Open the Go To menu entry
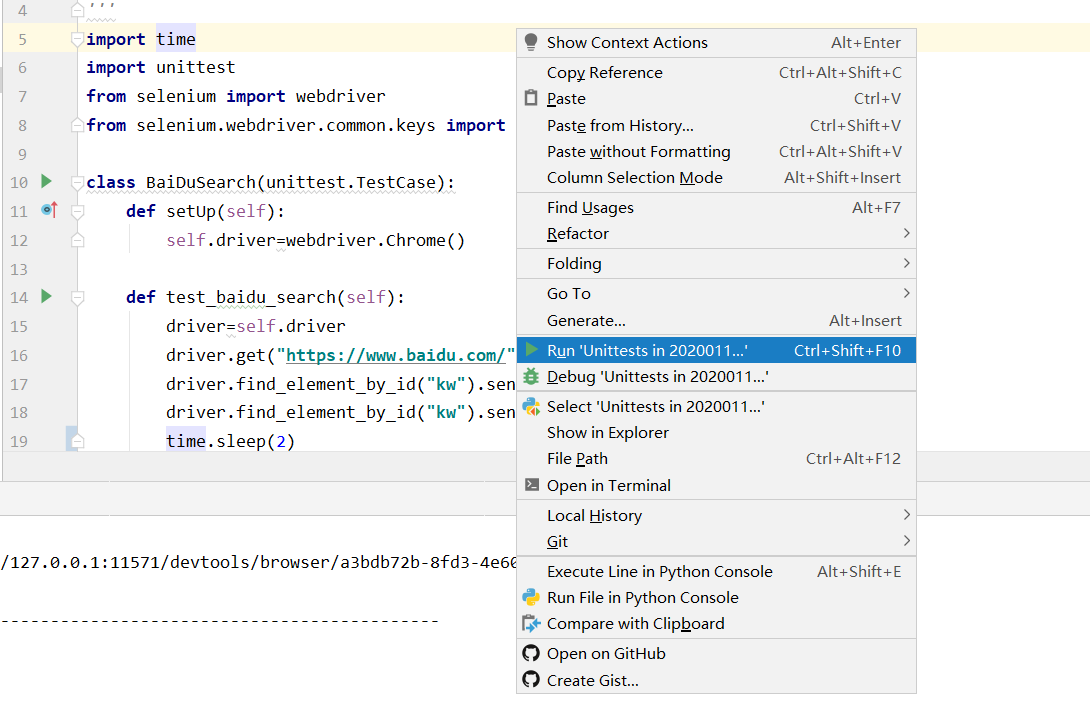This screenshot has height=721, width=1090. point(716,293)
